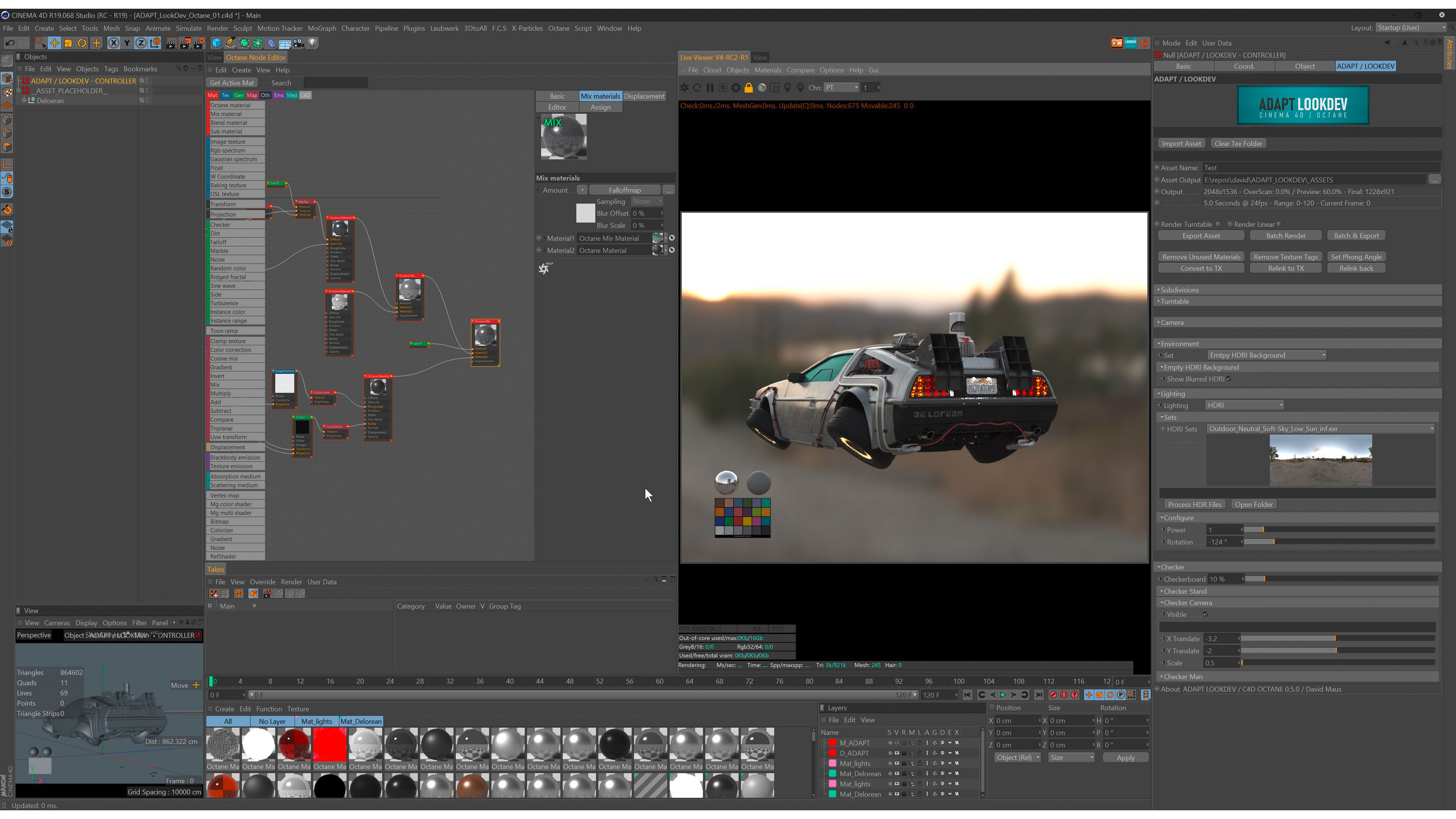Toggle the render region icon in Live Viewer
Viewport: 1456px width, 819px height.
click(775, 88)
